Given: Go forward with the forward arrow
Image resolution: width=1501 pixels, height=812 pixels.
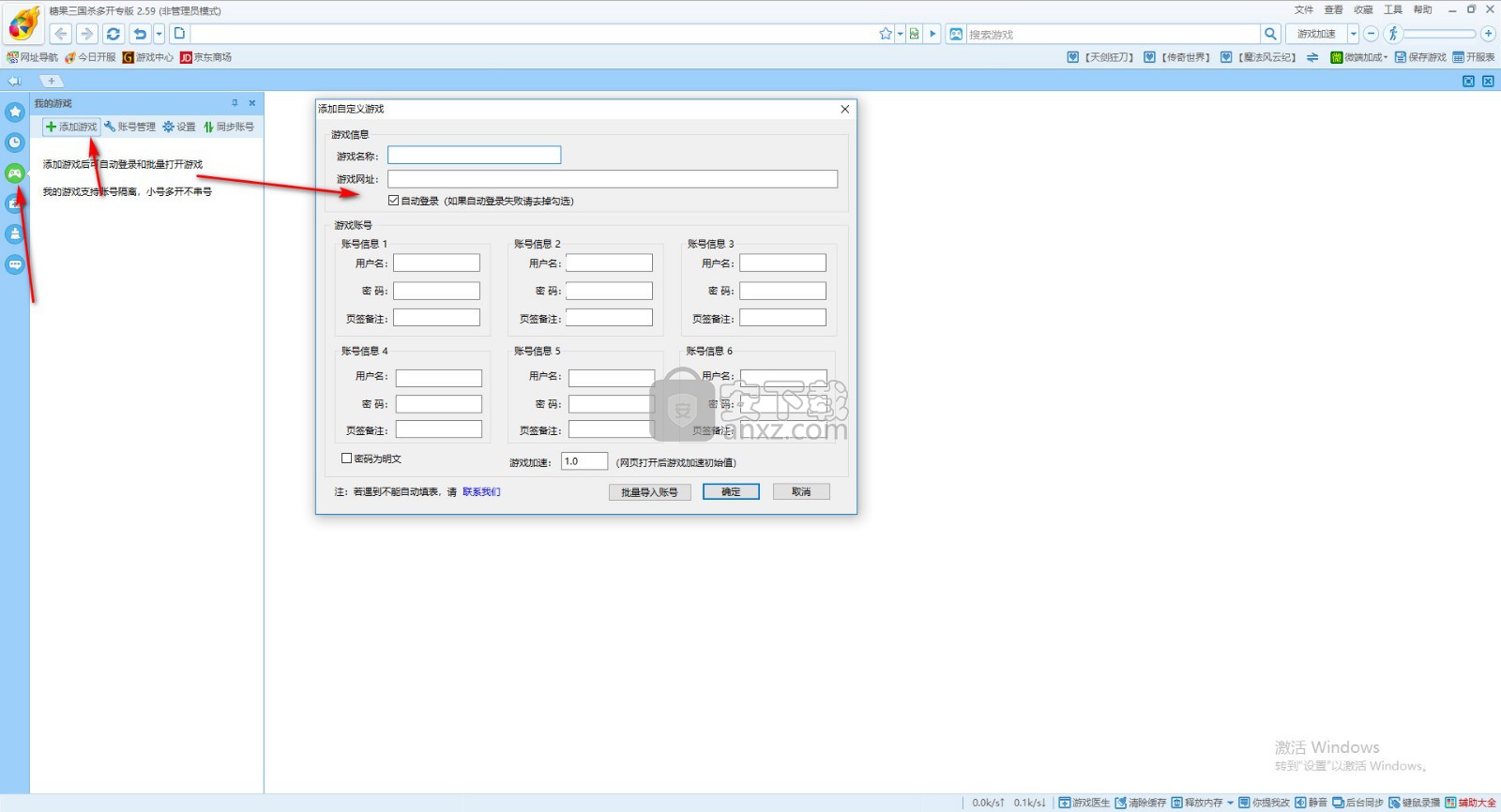Looking at the screenshot, I should coord(87,34).
